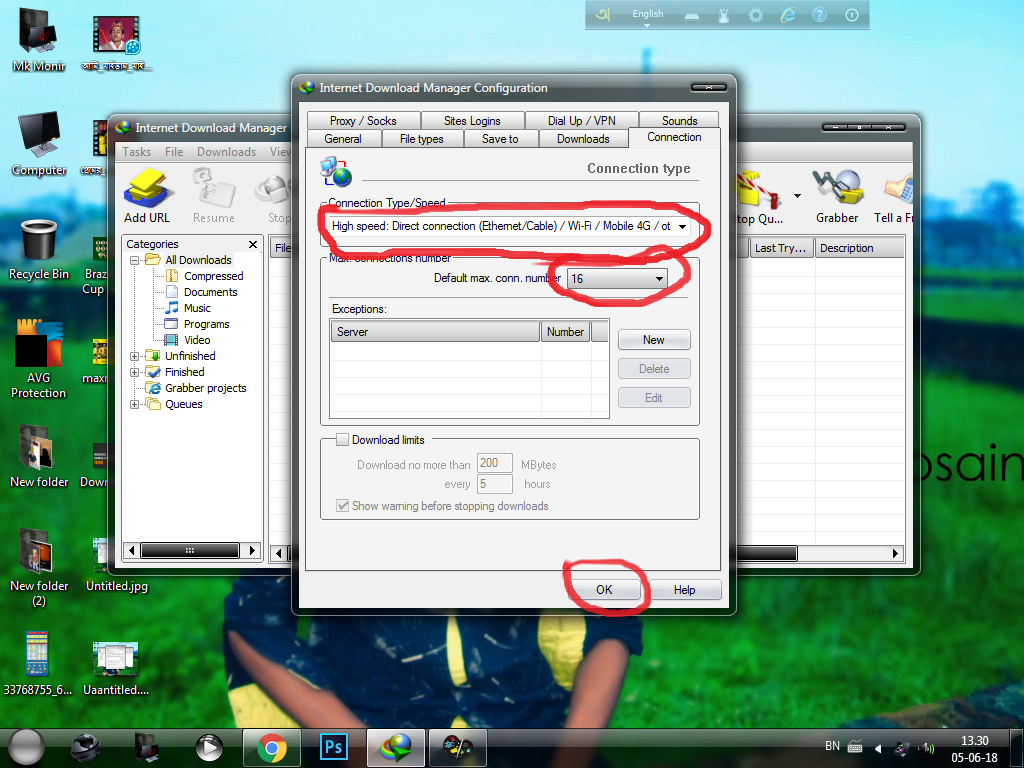This screenshot has height=768, width=1024.
Task: Enable the Download limits checkbox
Action: coord(342,440)
